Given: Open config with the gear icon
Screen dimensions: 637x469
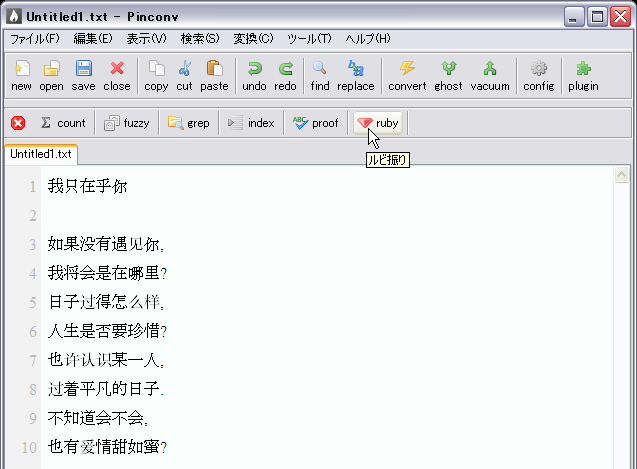Looking at the screenshot, I should [x=539, y=76].
